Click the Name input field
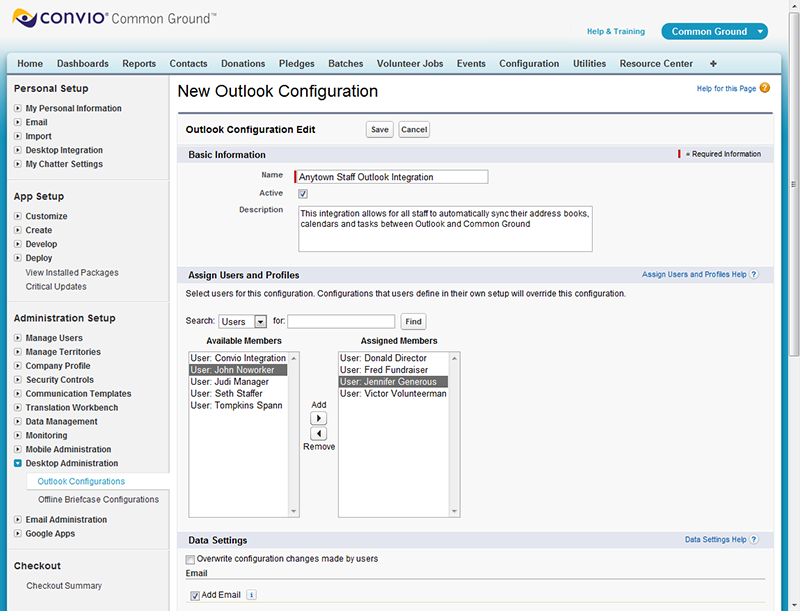 coord(392,177)
